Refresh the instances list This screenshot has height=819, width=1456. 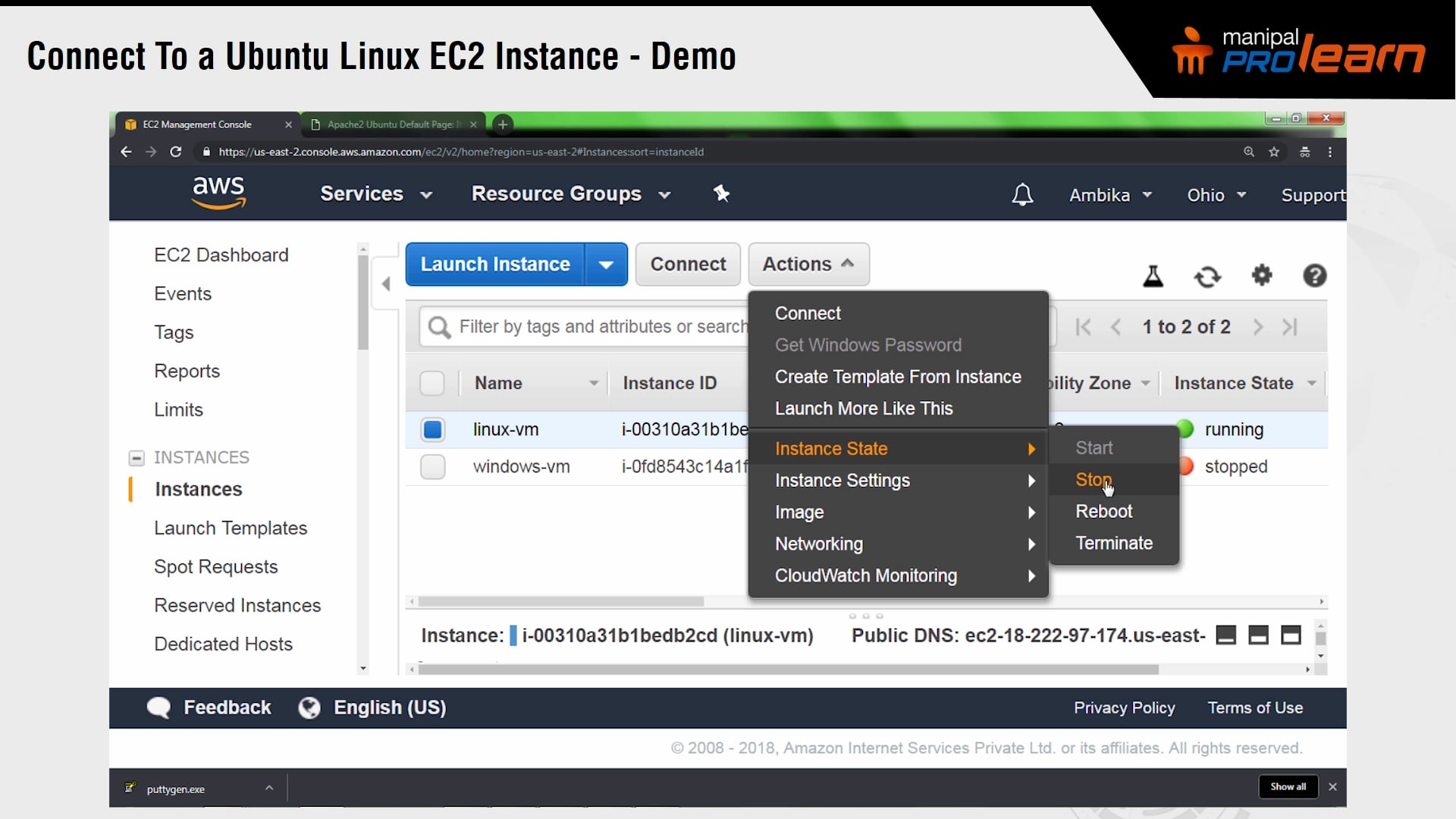[x=1207, y=277]
